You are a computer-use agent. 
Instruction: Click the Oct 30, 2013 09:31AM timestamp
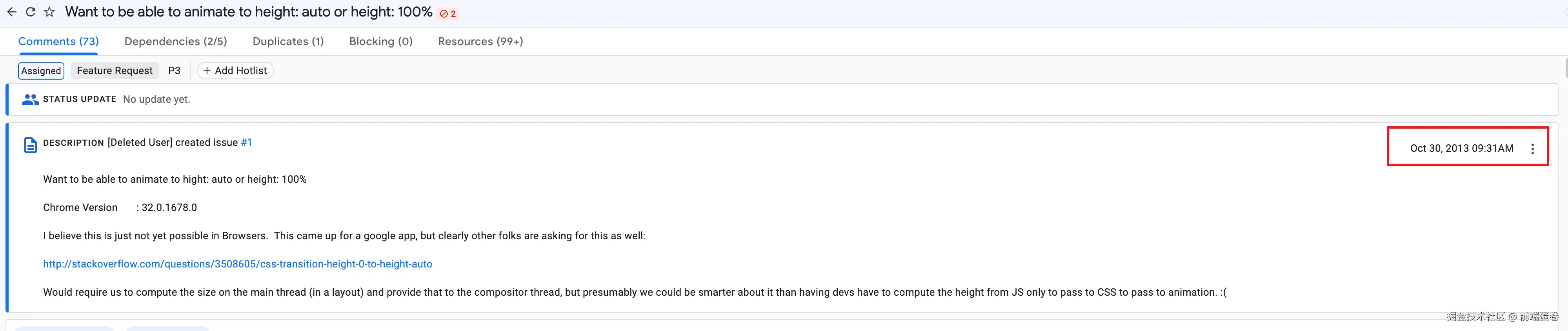tap(1461, 149)
